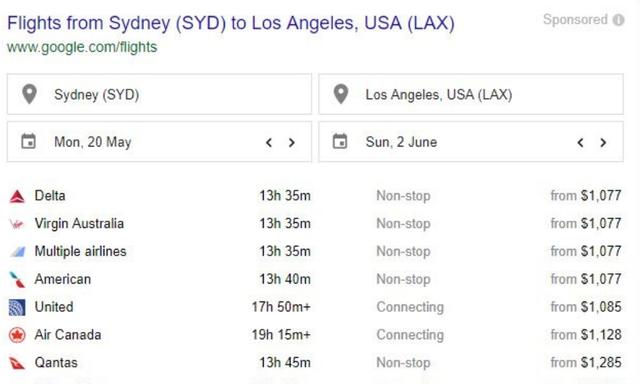Go to previous departure date arrow
The width and height of the screenshot is (640, 384).
click(x=269, y=142)
